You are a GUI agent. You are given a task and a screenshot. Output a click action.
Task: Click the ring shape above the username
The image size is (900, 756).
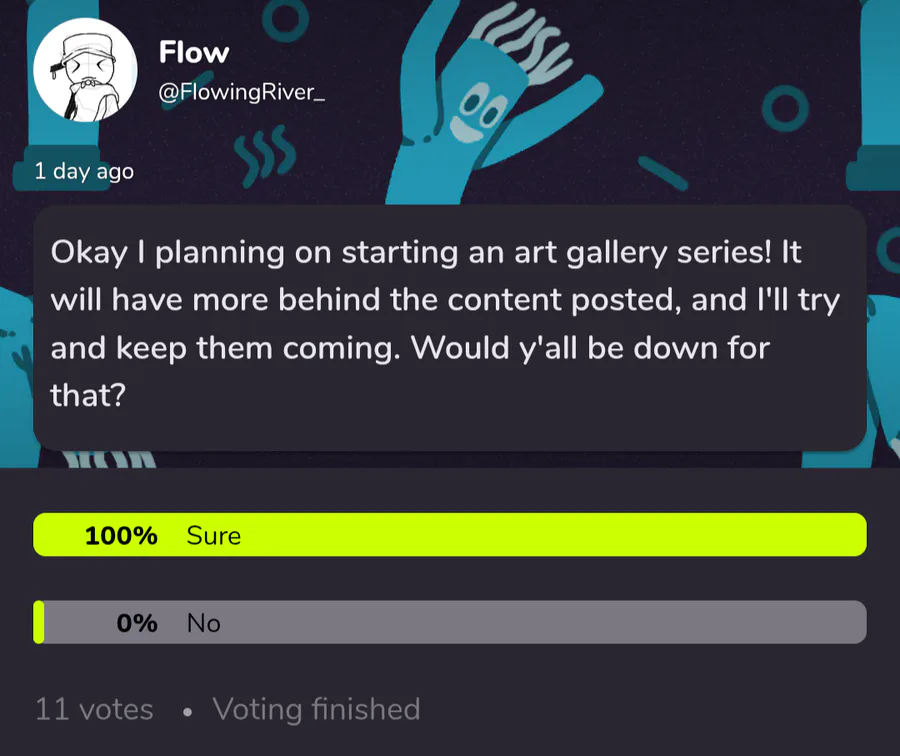(285, 20)
